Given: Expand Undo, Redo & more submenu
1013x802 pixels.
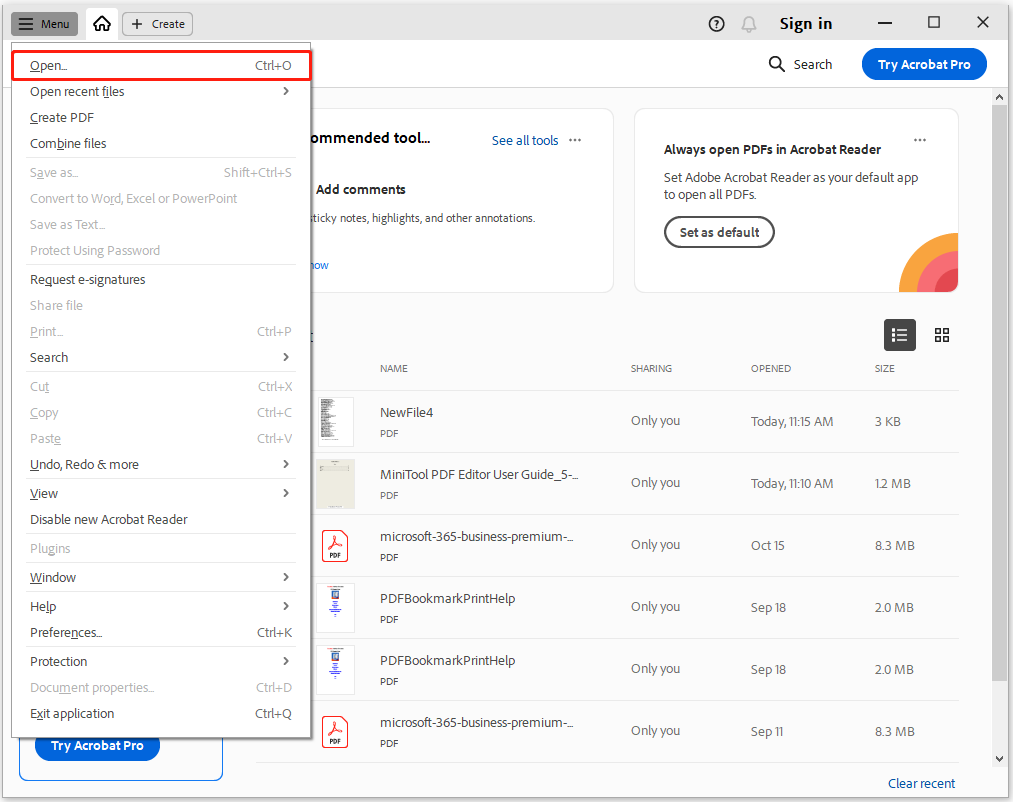Looking at the screenshot, I should [161, 464].
